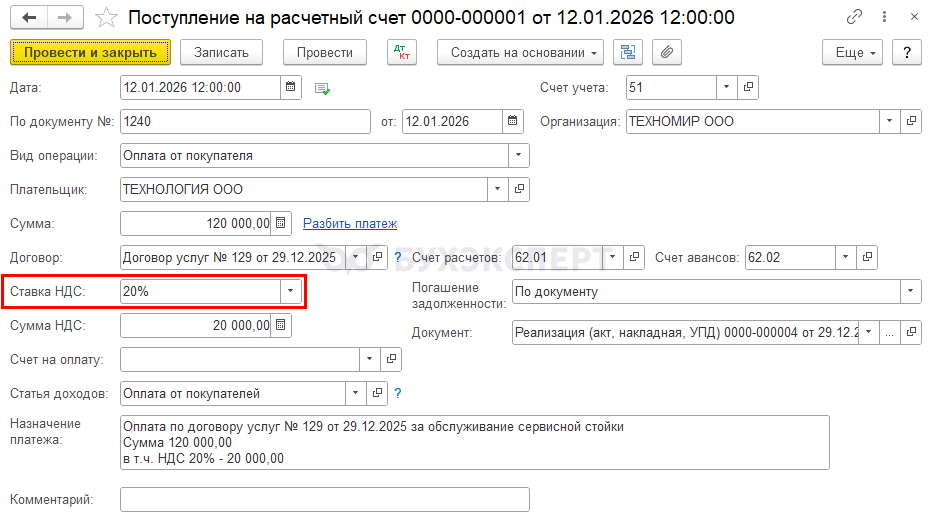Image resolution: width=929 pixels, height=520 pixels.
Task: Open calendar picker for Дата field
Action: tap(290, 87)
